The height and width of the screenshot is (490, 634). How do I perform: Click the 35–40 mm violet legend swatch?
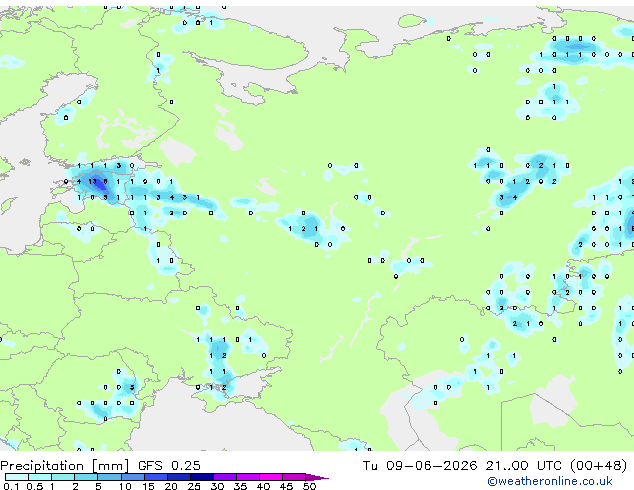(248, 477)
